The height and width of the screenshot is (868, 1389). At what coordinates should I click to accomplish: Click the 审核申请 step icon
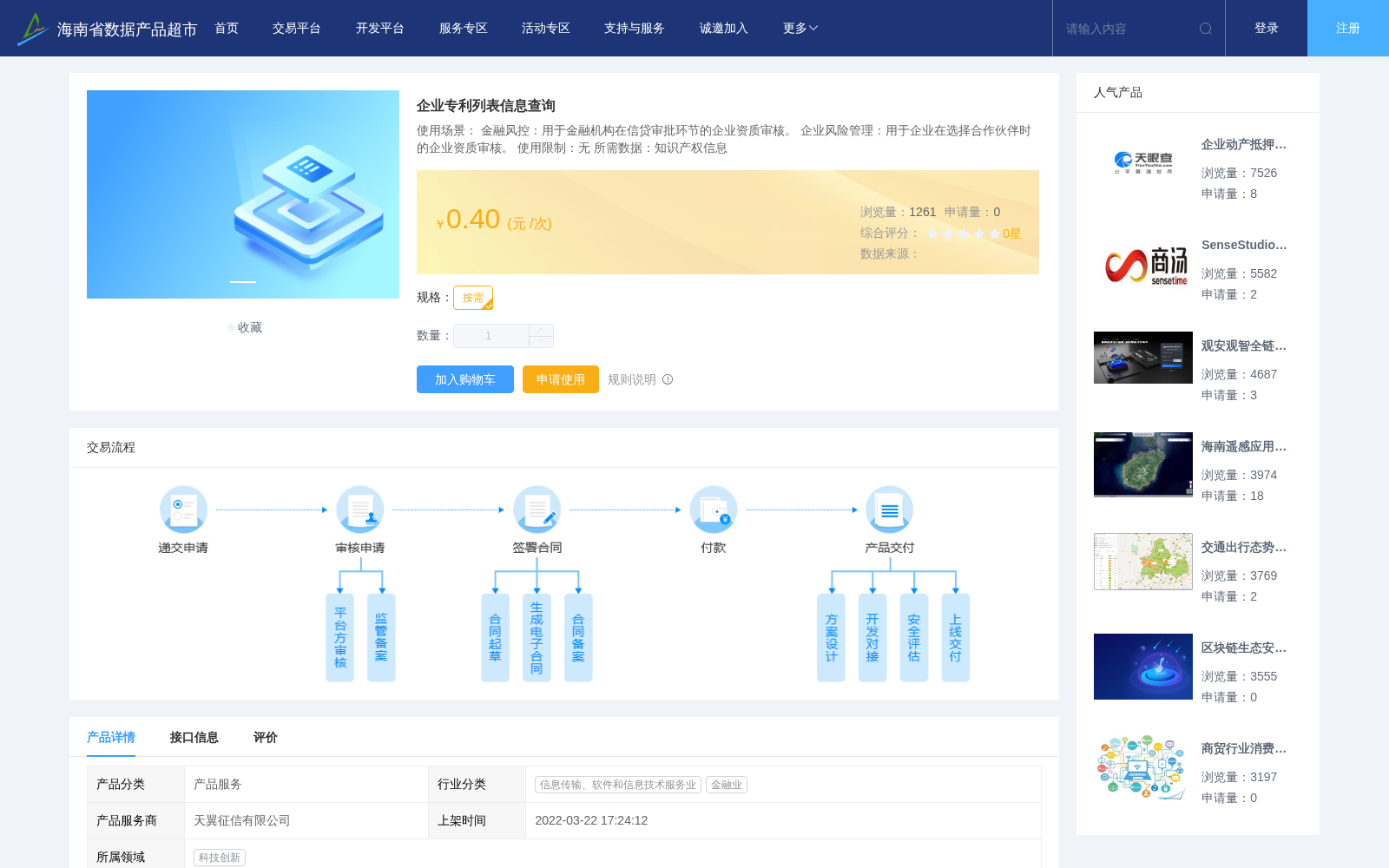click(x=360, y=510)
